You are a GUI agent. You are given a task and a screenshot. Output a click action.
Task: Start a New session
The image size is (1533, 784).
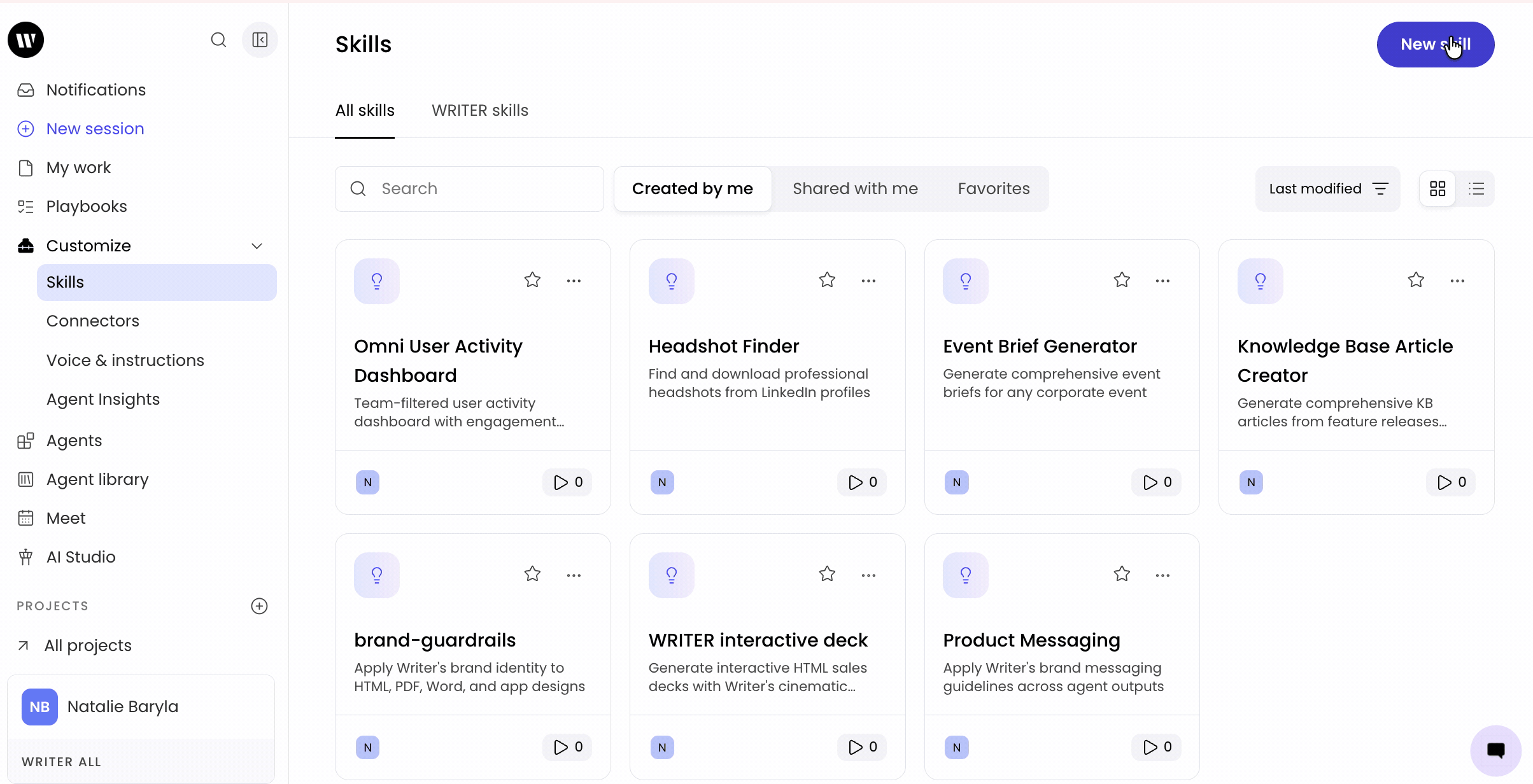[95, 129]
